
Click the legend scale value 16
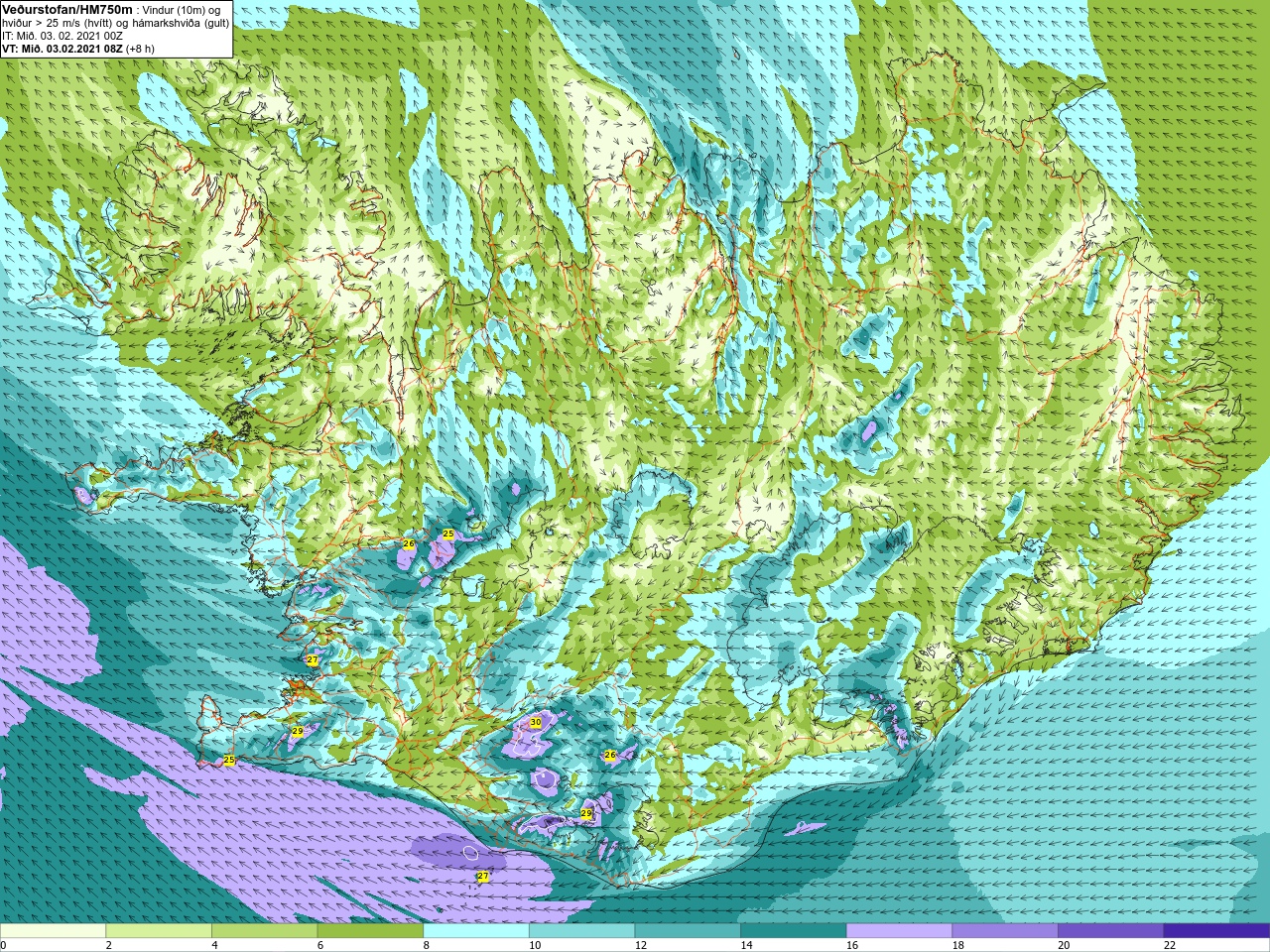coord(852,945)
